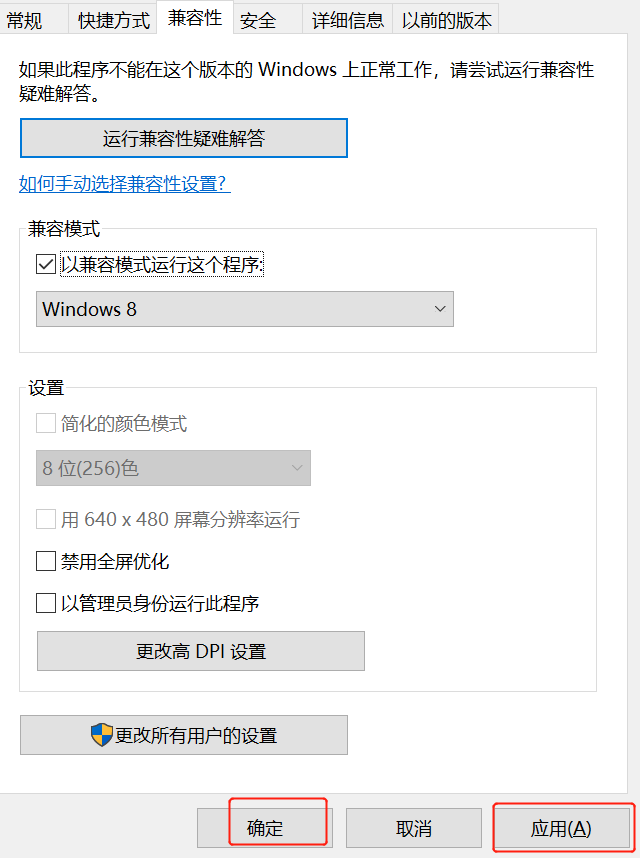
Task: Open 如何手动选择兼容性设置 link
Action: click(124, 184)
